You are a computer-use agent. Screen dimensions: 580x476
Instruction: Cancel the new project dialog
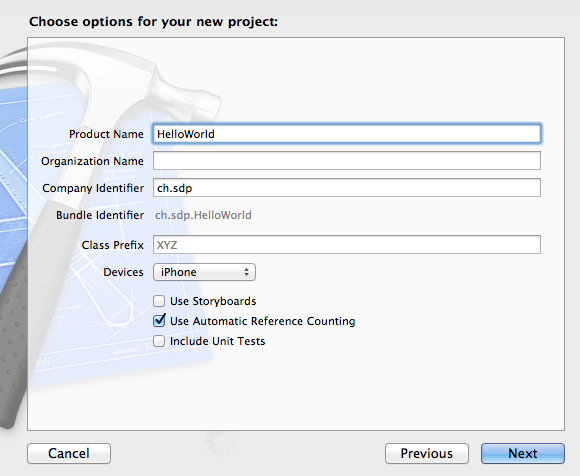pos(69,453)
